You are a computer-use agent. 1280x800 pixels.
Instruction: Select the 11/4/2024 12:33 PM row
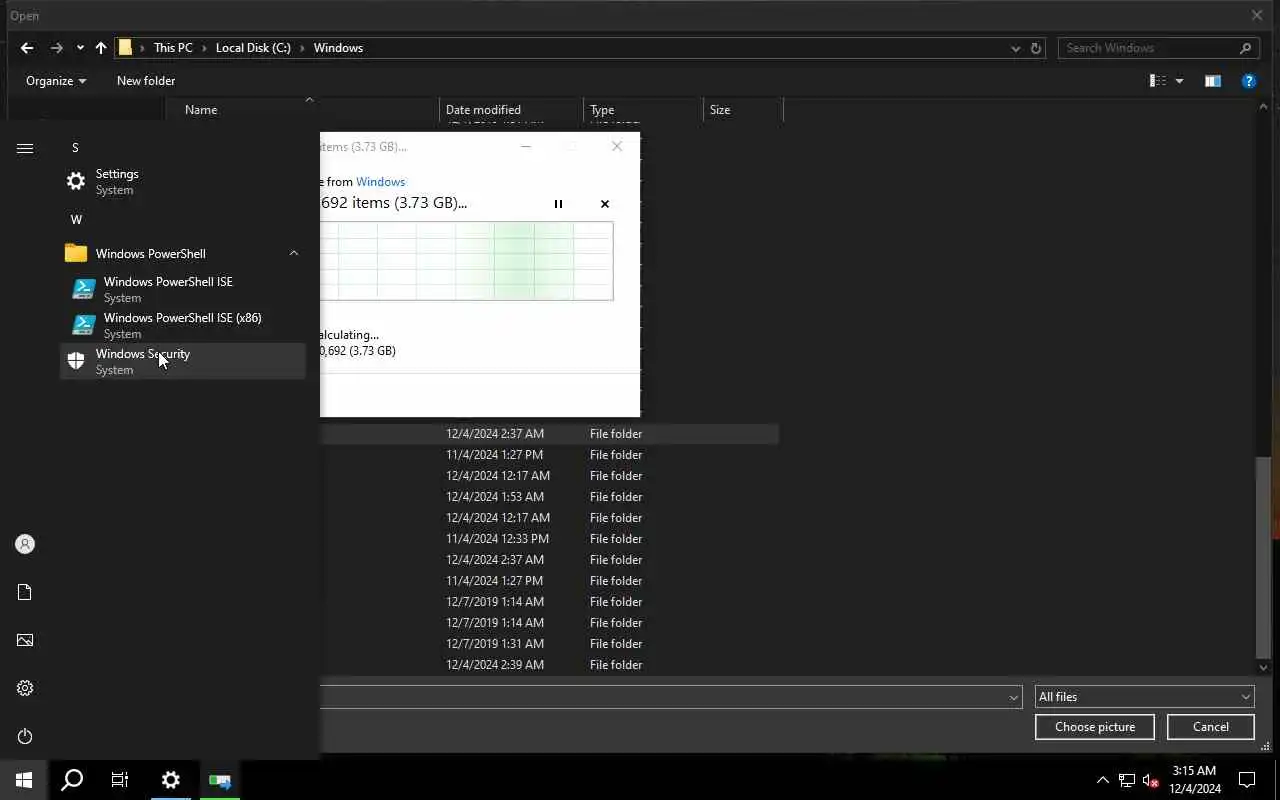click(x=549, y=539)
